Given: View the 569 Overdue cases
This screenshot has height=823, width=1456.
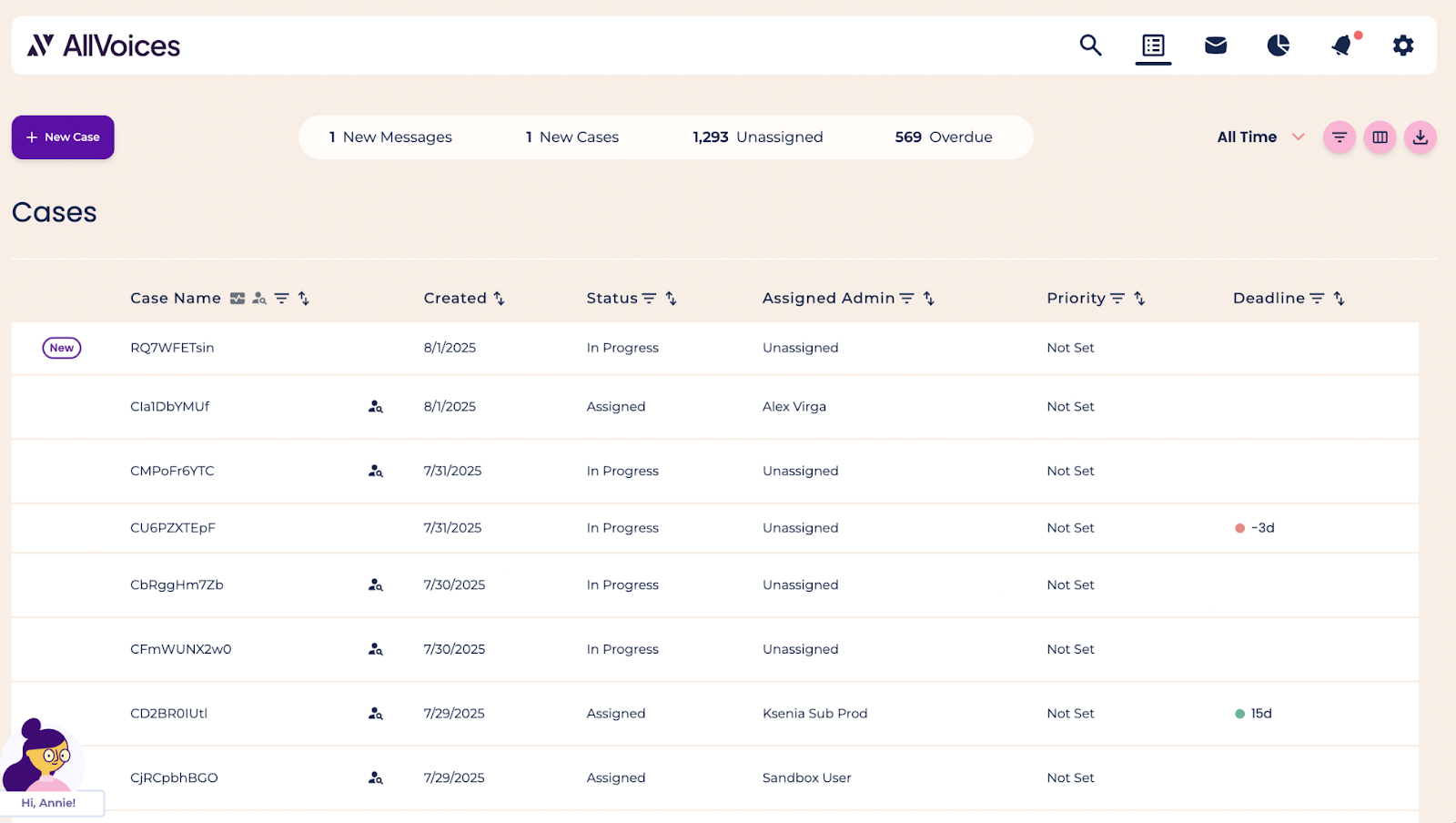Looking at the screenshot, I should 943,137.
